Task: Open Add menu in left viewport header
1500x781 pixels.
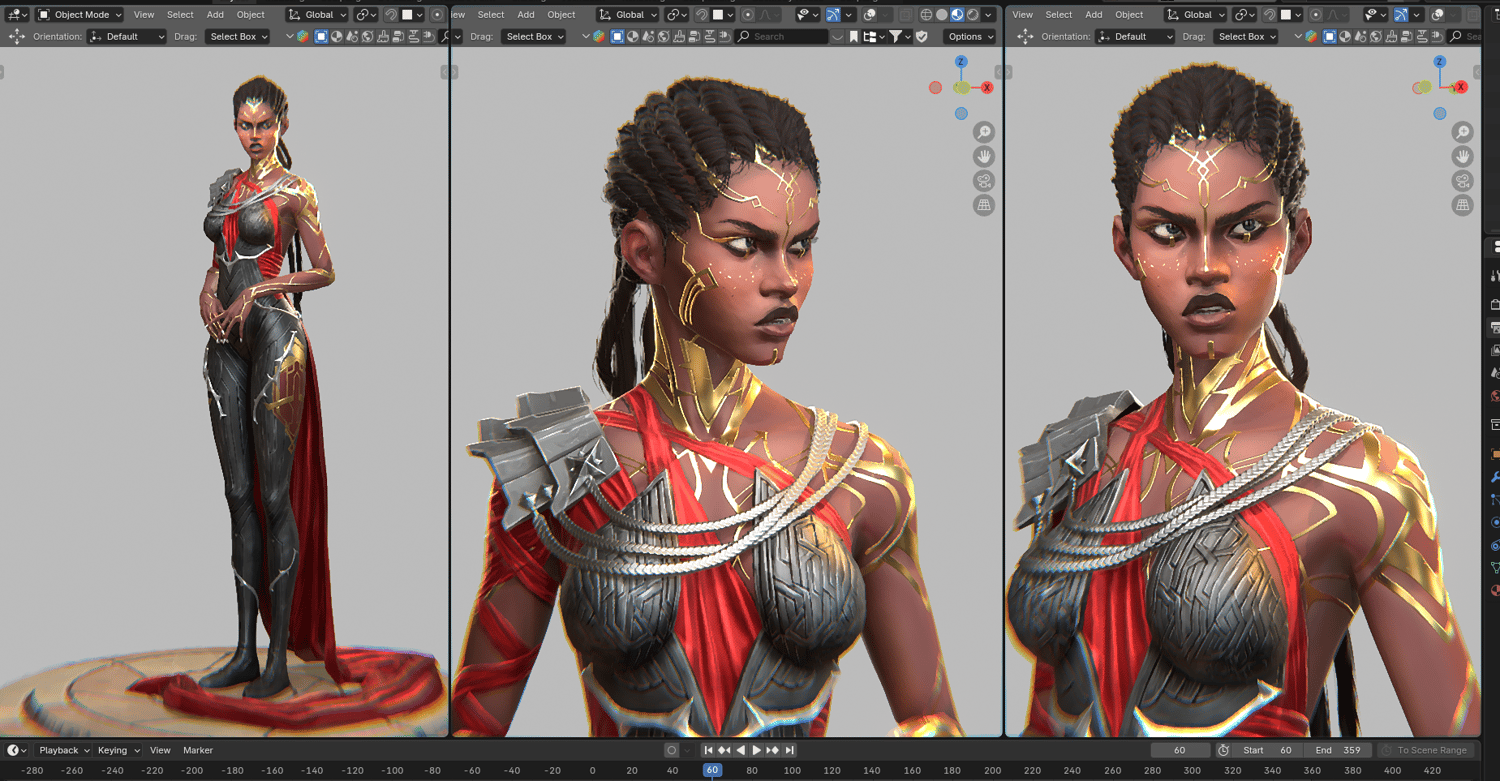Action: coord(215,15)
